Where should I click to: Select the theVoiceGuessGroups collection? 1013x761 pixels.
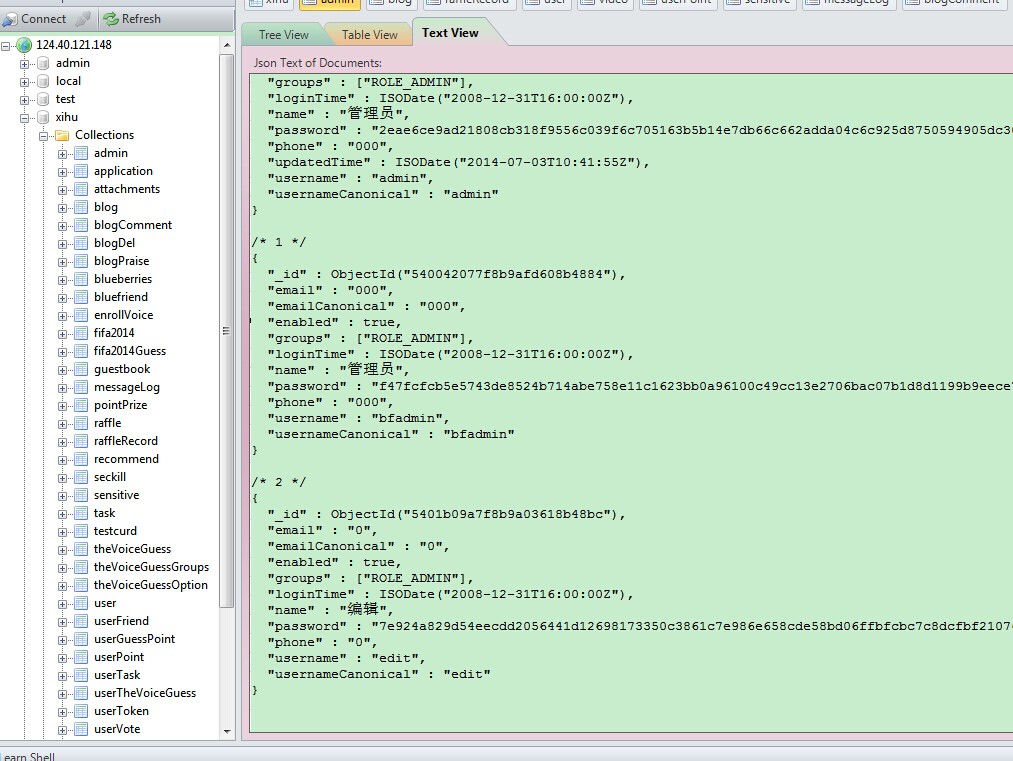coord(151,567)
